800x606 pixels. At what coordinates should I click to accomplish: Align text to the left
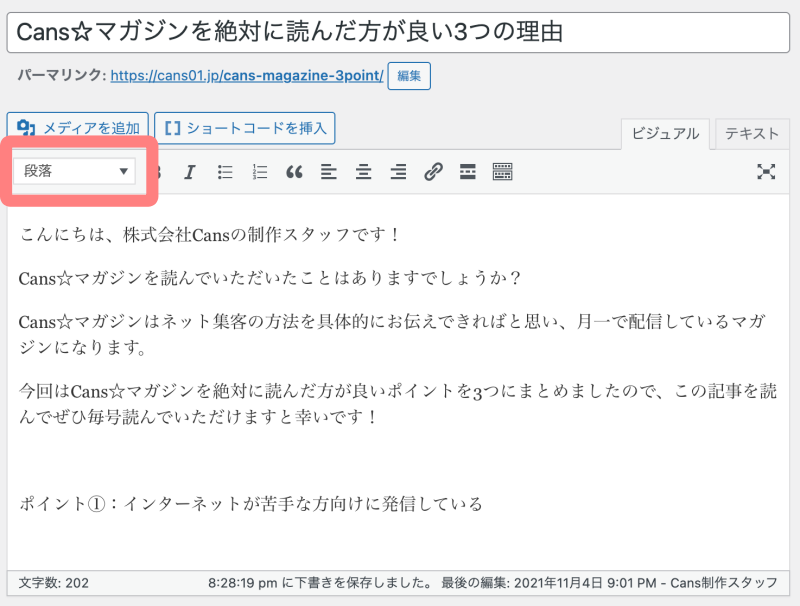coord(329,172)
